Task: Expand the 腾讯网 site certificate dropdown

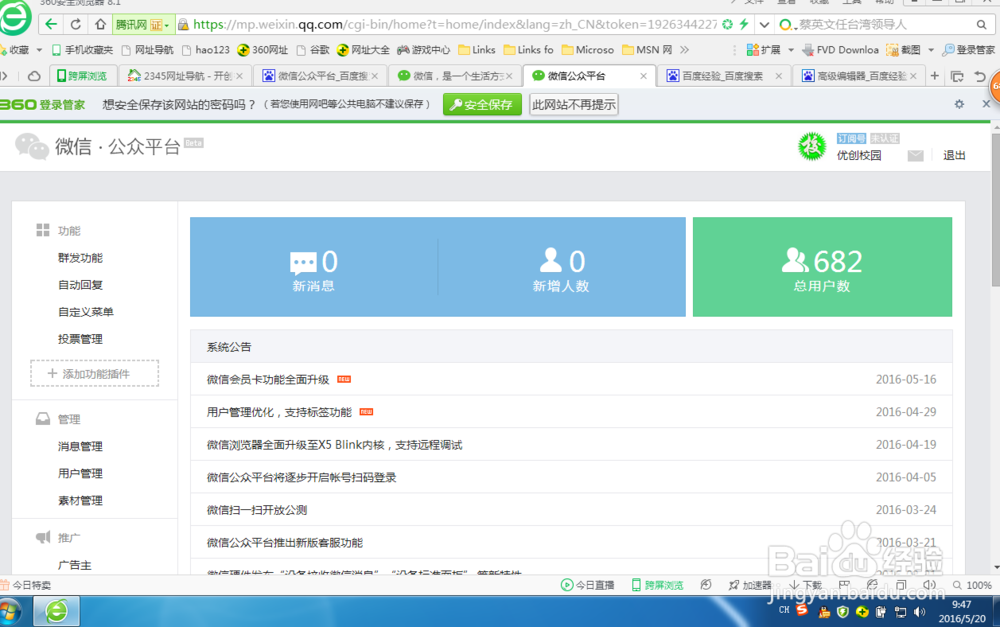Action: pos(167,26)
